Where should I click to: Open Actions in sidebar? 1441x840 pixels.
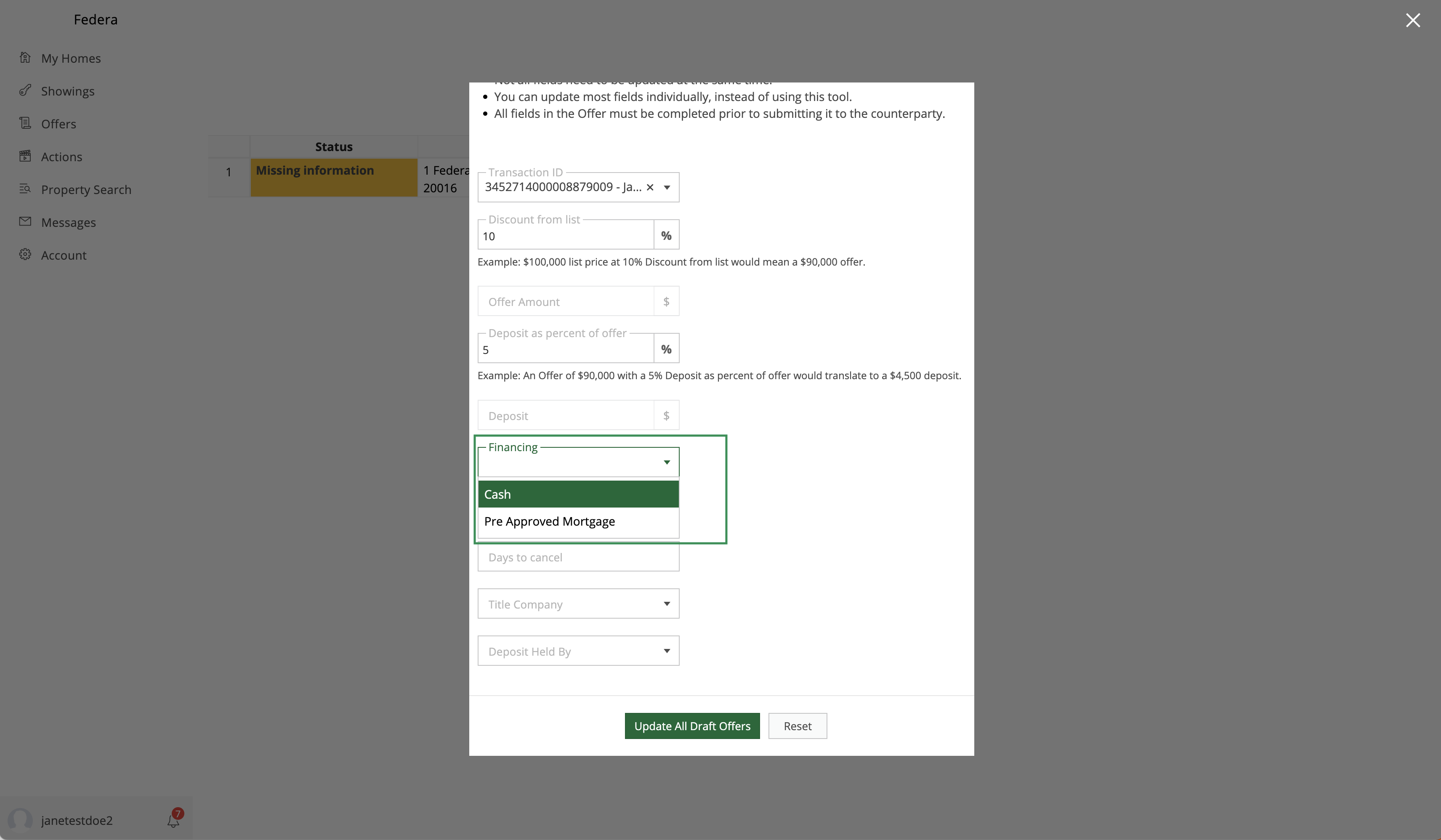point(62,157)
